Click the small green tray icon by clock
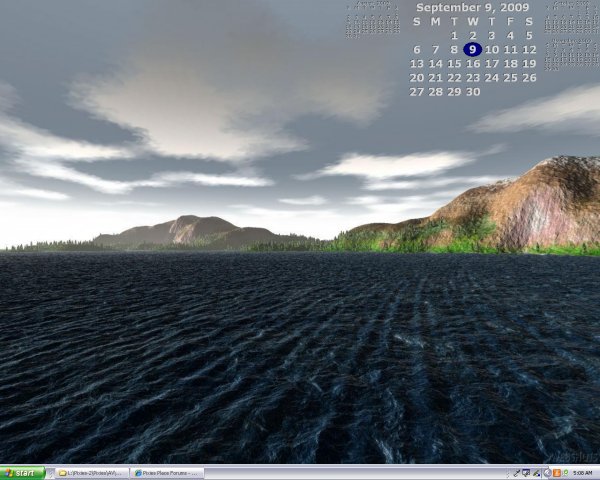The width and height of the screenshot is (600, 480). point(565,473)
